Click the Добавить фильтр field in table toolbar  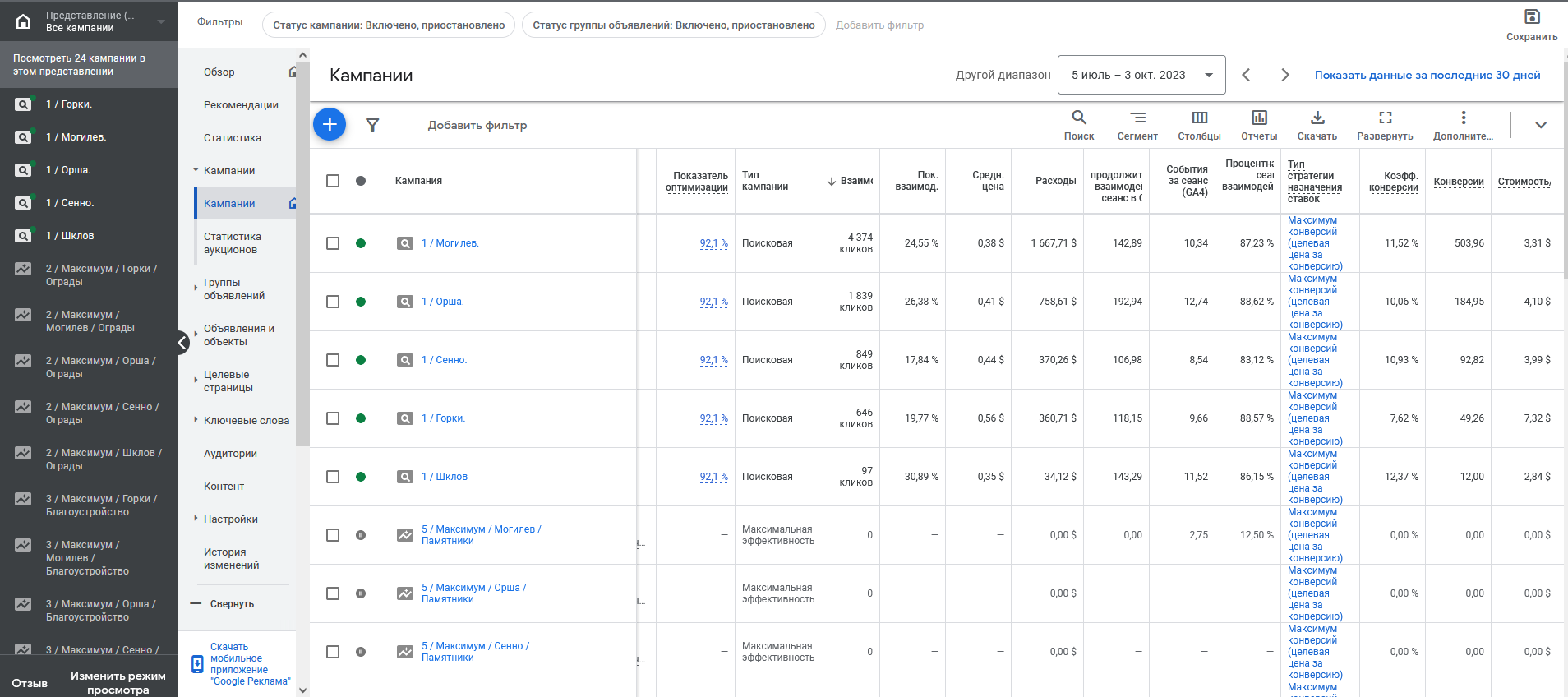[x=477, y=125]
